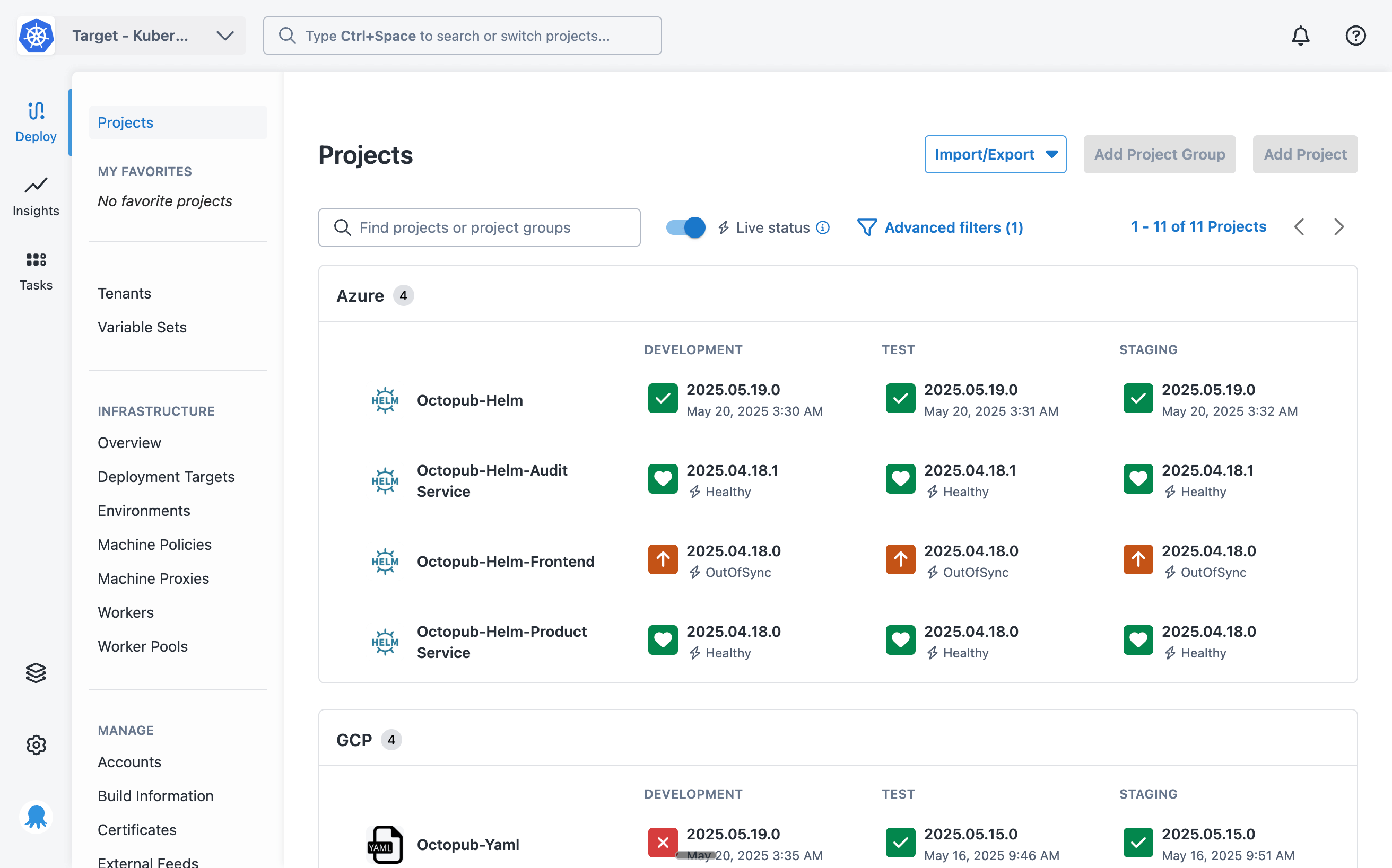
Task: Disable the Live status toggle
Action: pos(684,227)
